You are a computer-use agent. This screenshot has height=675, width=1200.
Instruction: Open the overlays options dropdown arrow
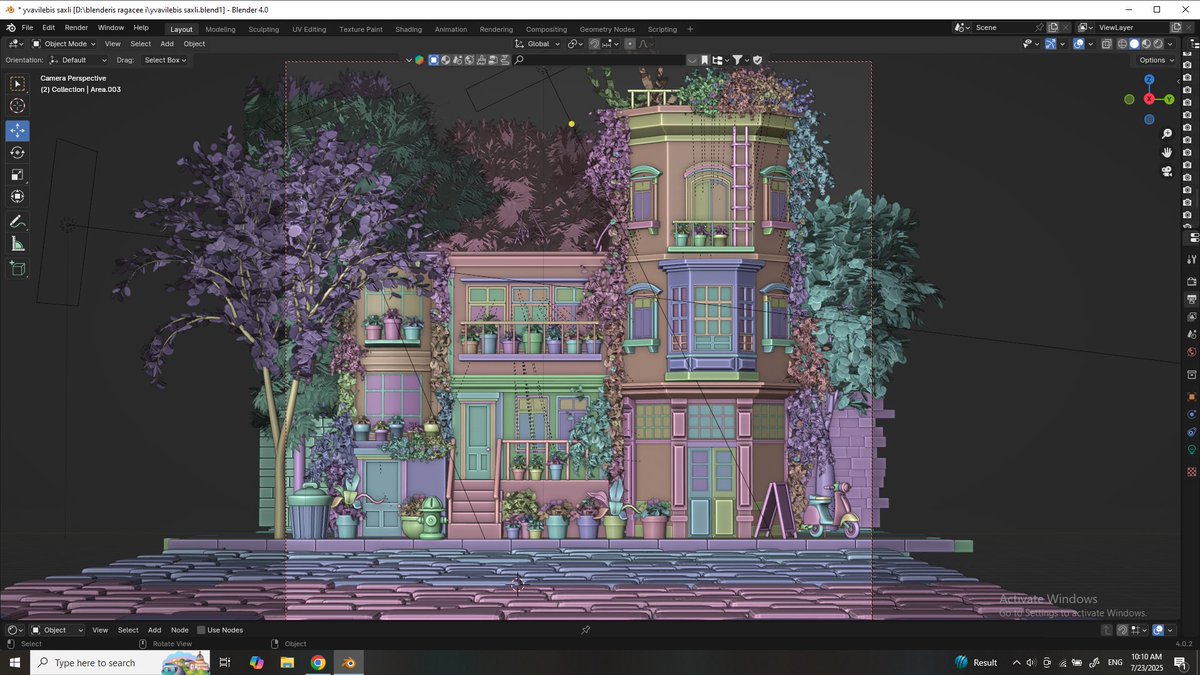1090,44
